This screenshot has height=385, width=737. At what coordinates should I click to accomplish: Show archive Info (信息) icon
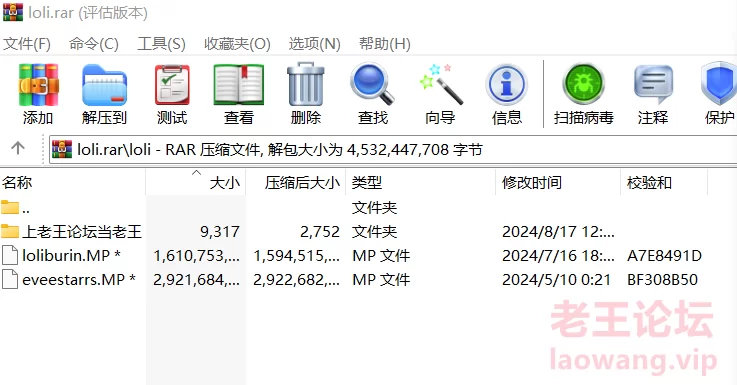coord(506,86)
